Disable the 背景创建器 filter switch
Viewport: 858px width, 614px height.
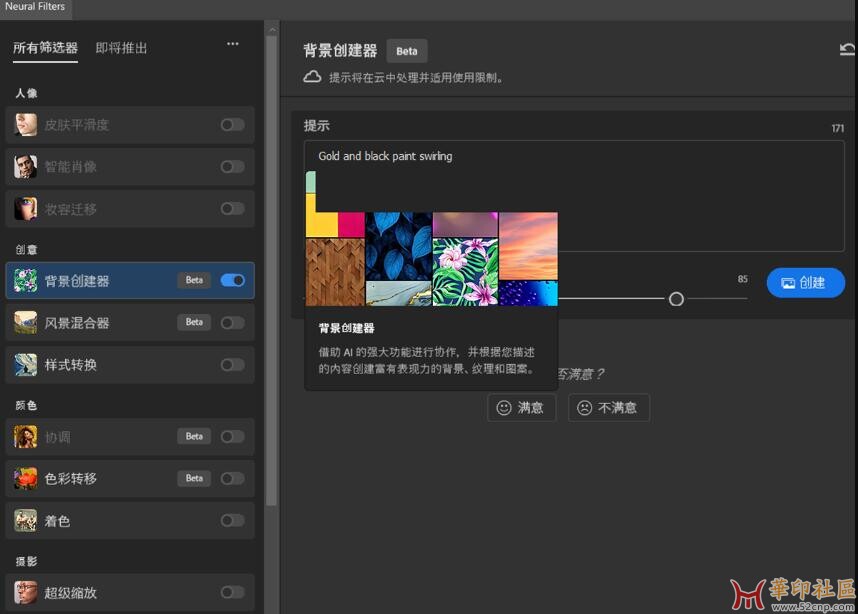pos(233,280)
